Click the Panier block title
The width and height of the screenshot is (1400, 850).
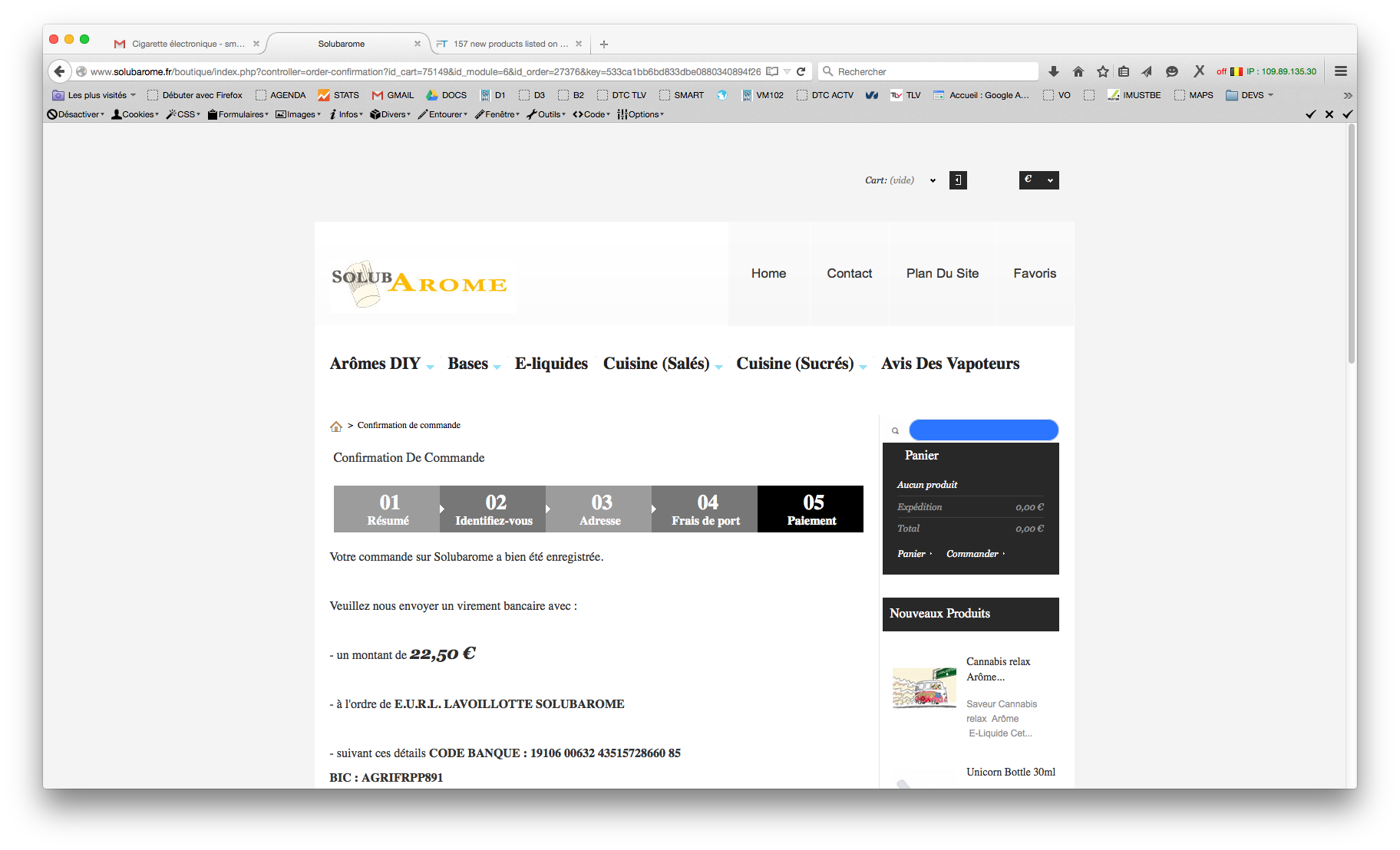tap(922, 456)
